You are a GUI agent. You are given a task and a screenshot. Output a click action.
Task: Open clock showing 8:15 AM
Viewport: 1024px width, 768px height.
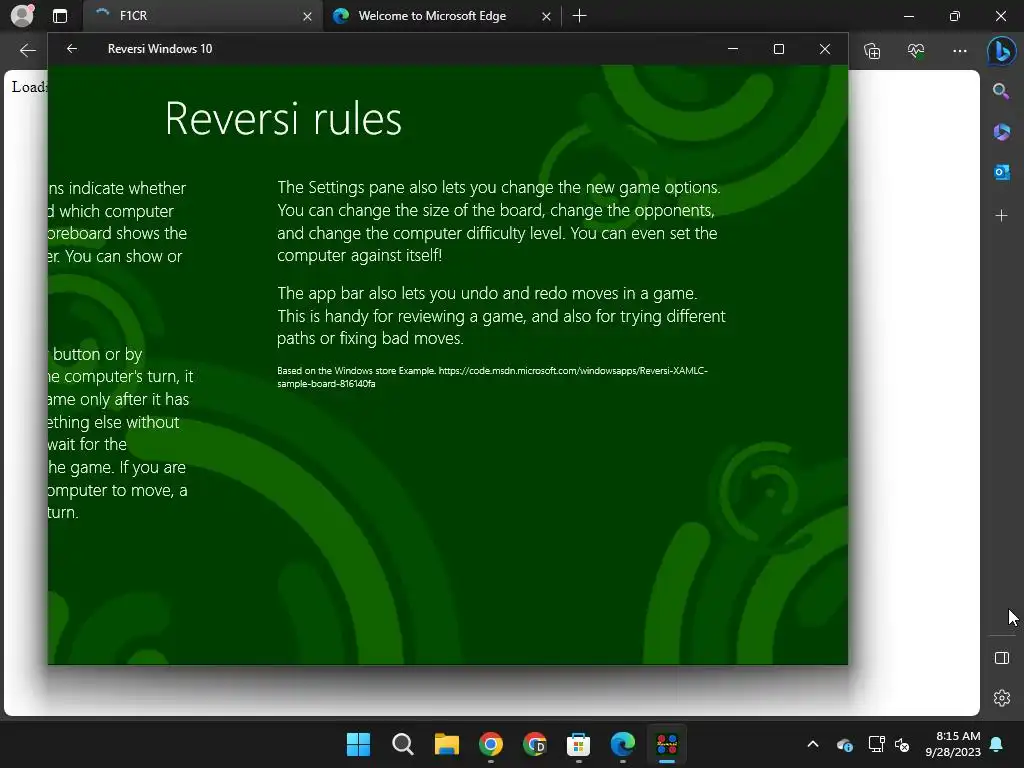(x=953, y=744)
